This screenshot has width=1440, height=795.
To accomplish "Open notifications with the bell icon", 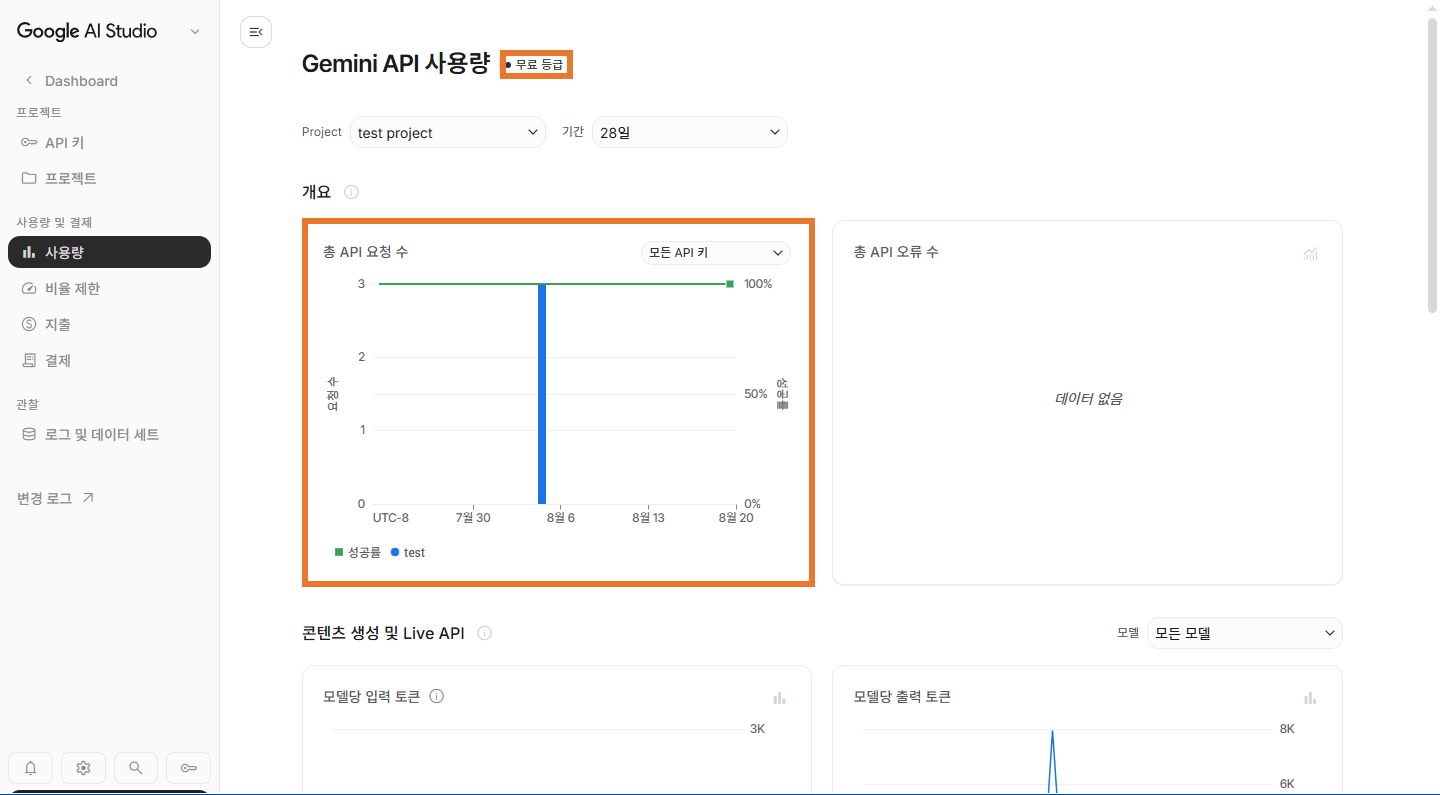I will point(31,768).
